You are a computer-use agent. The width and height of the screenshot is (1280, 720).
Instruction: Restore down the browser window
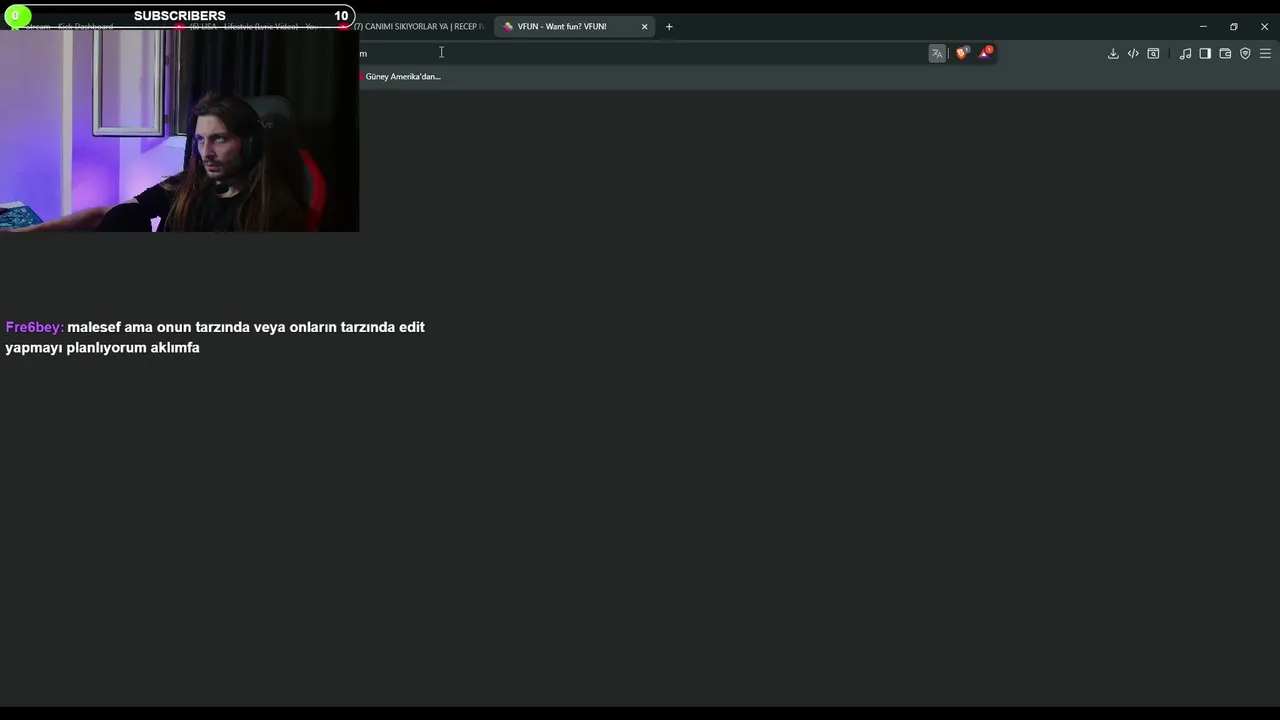(1234, 27)
